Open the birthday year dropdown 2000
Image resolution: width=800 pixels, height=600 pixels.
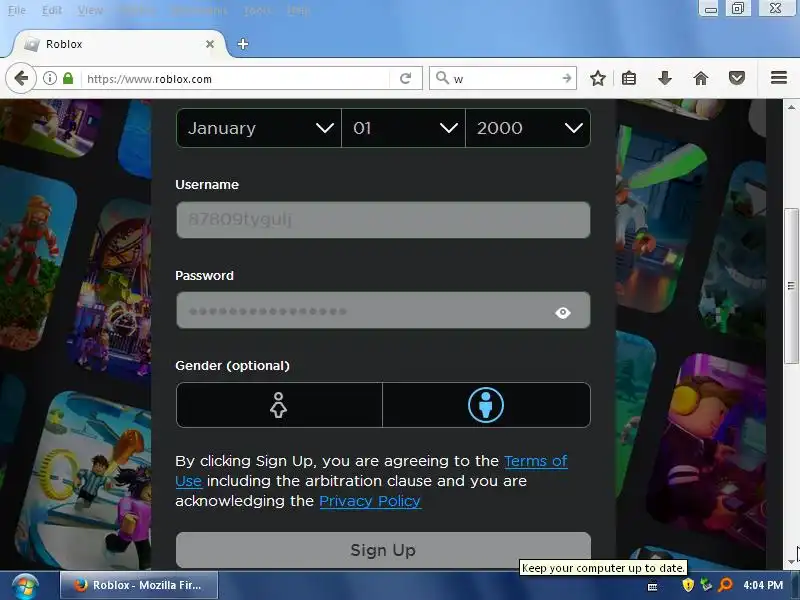click(528, 128)
